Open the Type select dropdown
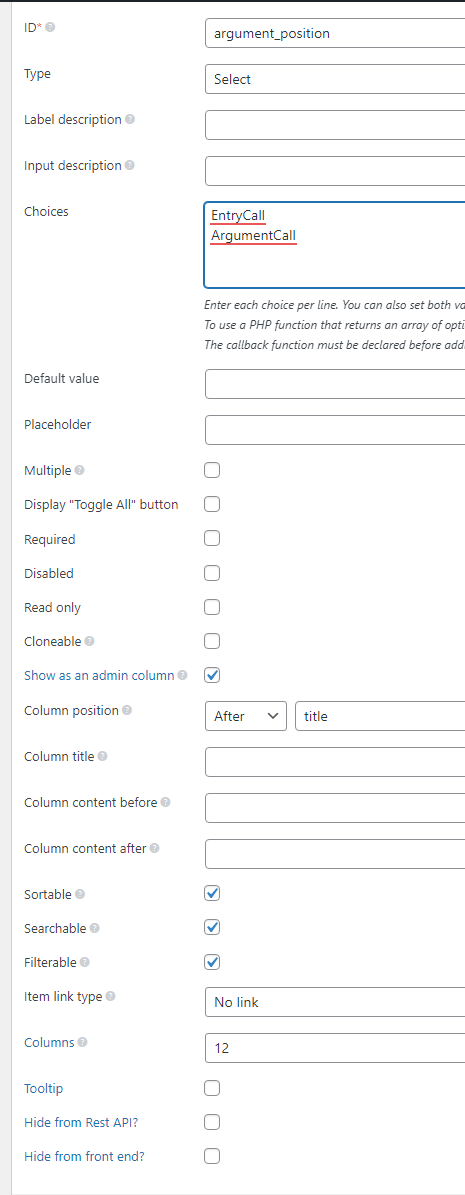The height and width of the screenshot is (1195, 465). [x=335, y=79]
